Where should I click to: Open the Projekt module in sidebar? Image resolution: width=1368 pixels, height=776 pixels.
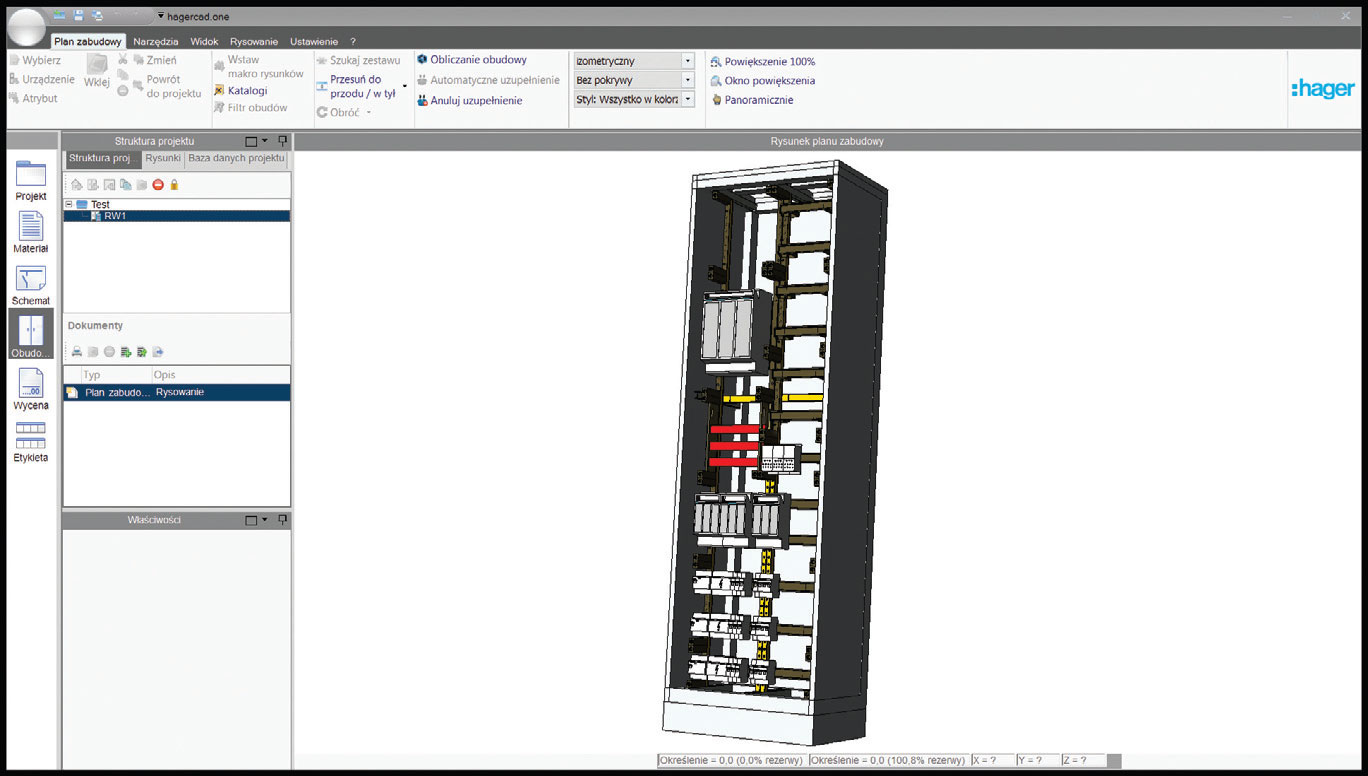point(31,180)
